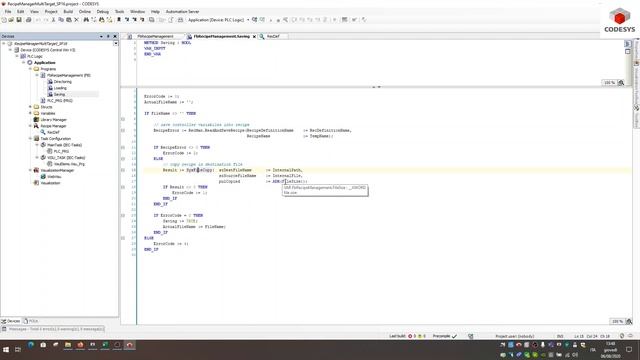The height and width of the screenshot is (360, 640).
Task: Open the Build menu
Action: click(x=68, y=11)
